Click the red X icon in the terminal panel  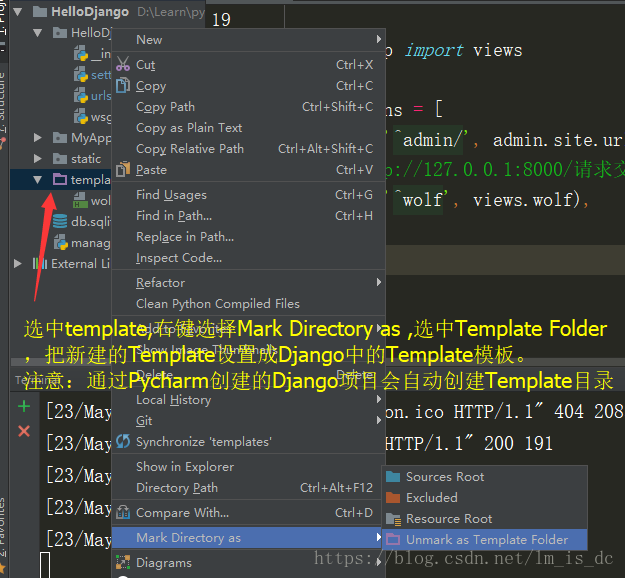tap(24, 431)
